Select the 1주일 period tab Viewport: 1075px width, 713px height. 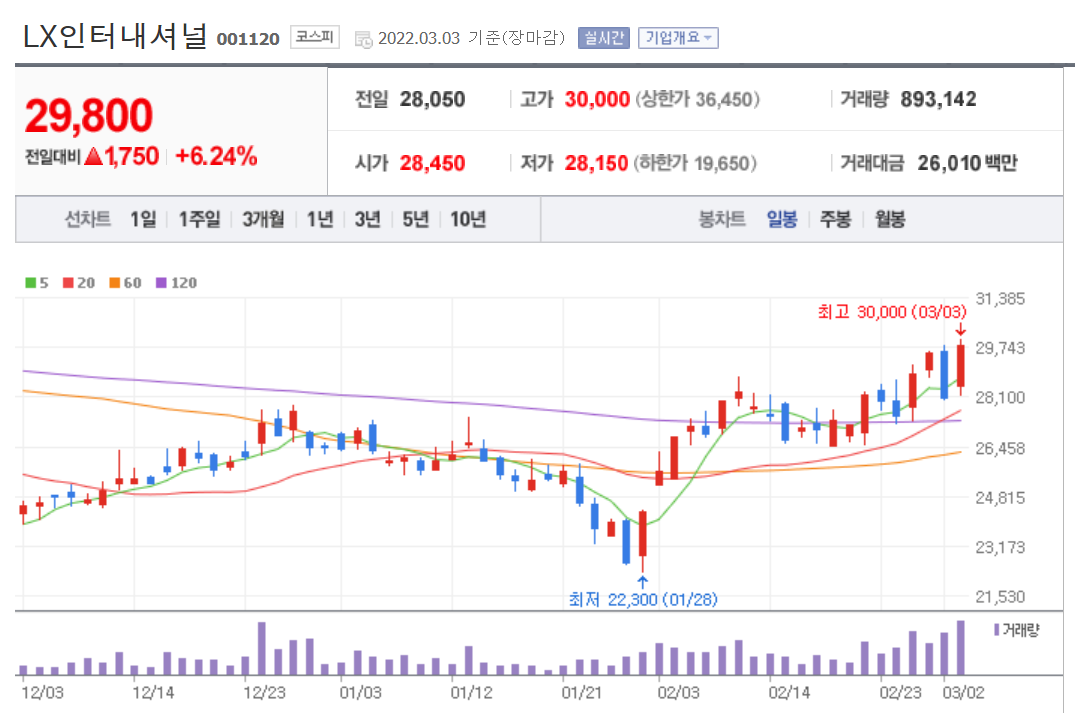[x=199, y=220]
